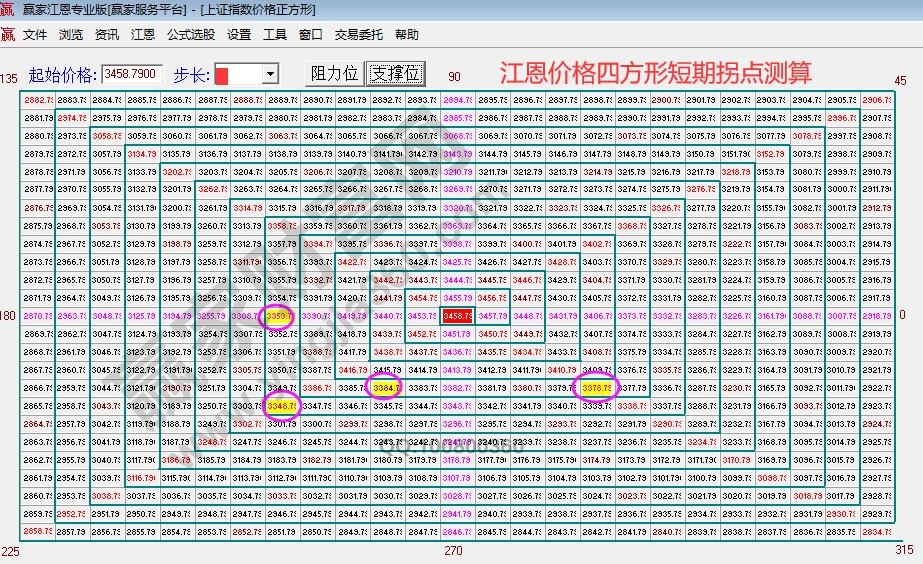Open the 文件 menu
This screenshot has height=564, width=923.
pyautogui.click(x=35, y=34)
